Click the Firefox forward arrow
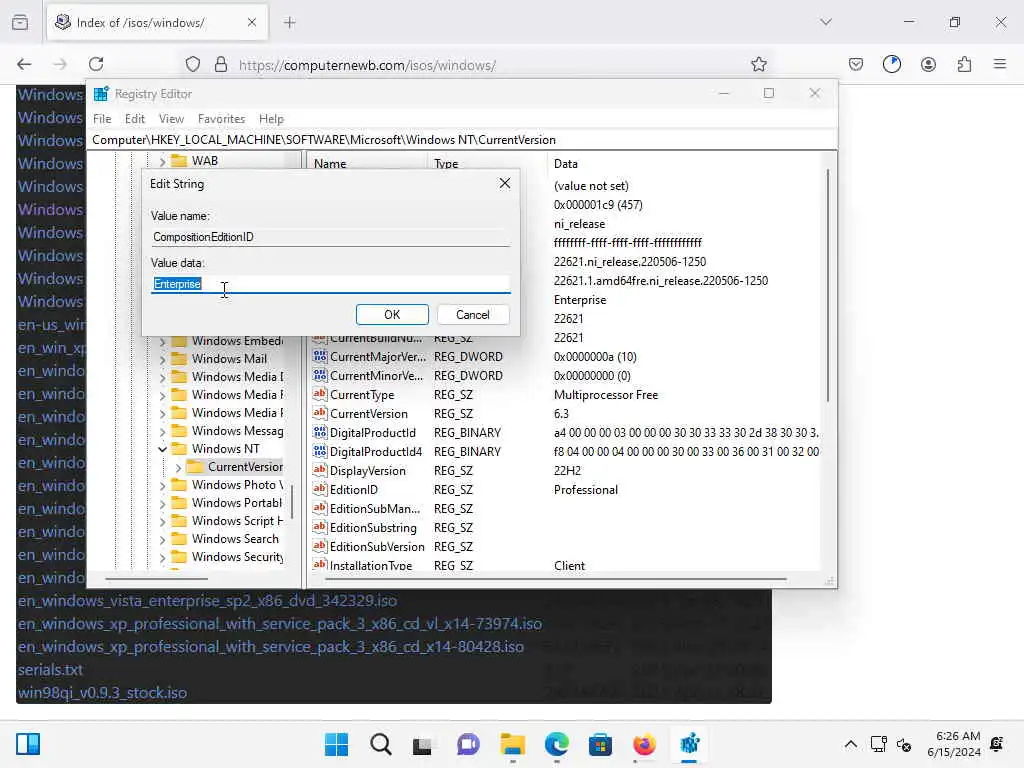1024x768 pixels. point(60,64)
